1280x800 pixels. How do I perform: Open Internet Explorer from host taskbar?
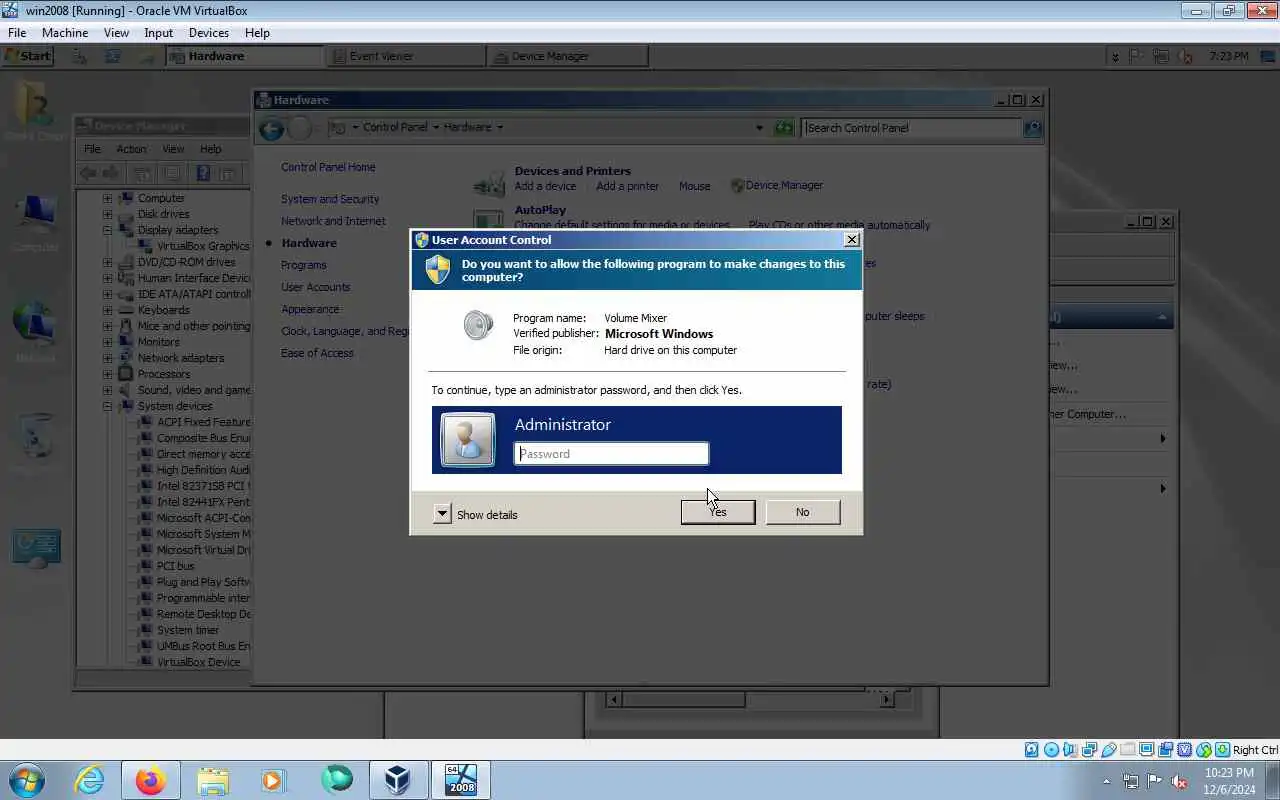[x=89, y=780]
